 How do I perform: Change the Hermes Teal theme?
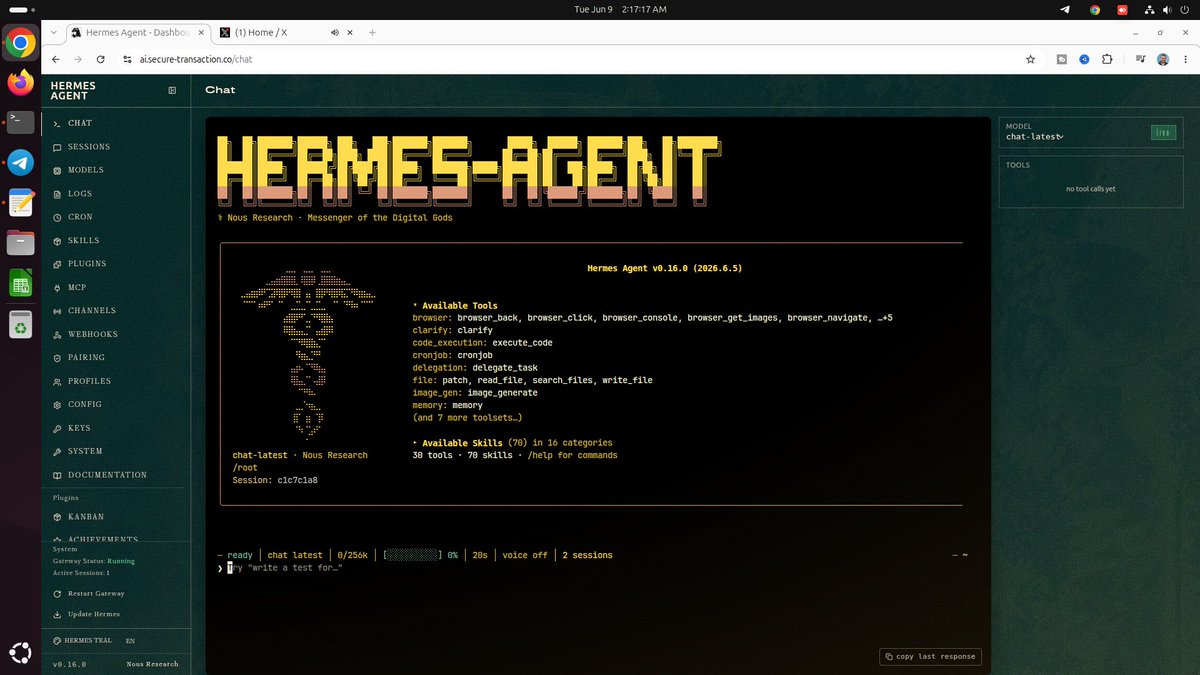coord(82,640)
